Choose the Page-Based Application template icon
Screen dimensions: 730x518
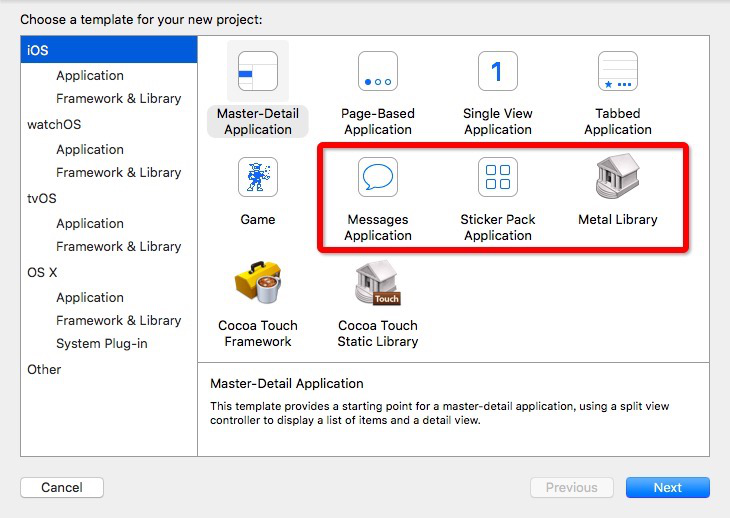(377, 73)
